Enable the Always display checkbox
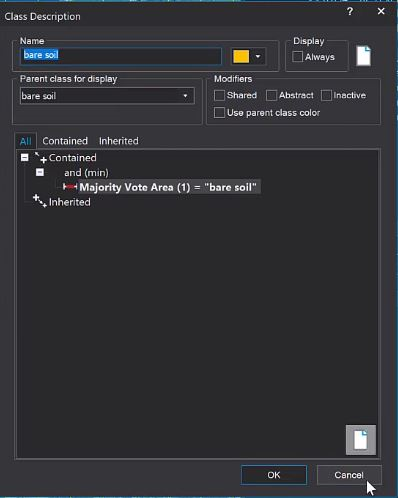 pos(297,57)
